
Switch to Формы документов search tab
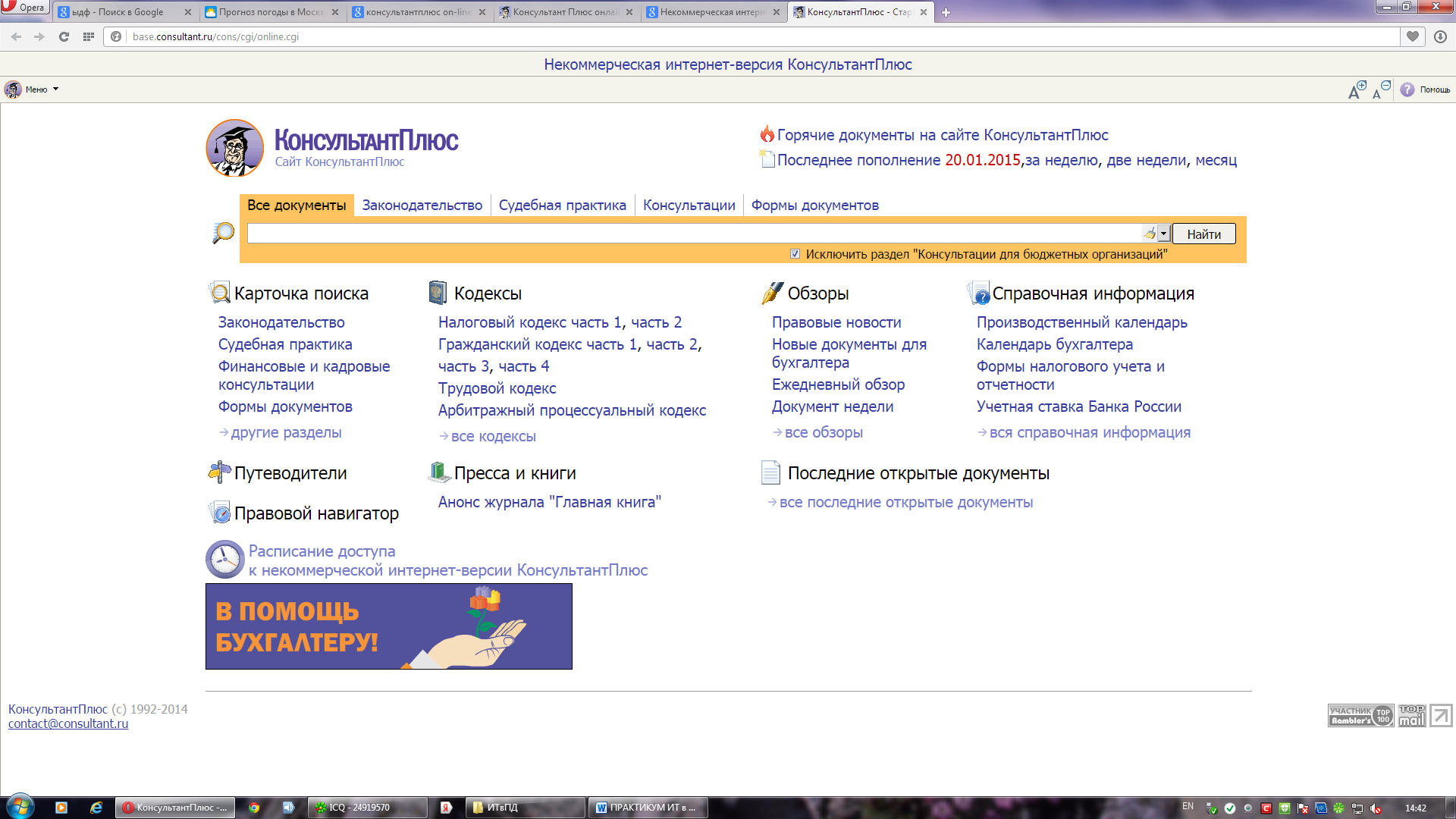pyautogui.click(x=815, y=205)
